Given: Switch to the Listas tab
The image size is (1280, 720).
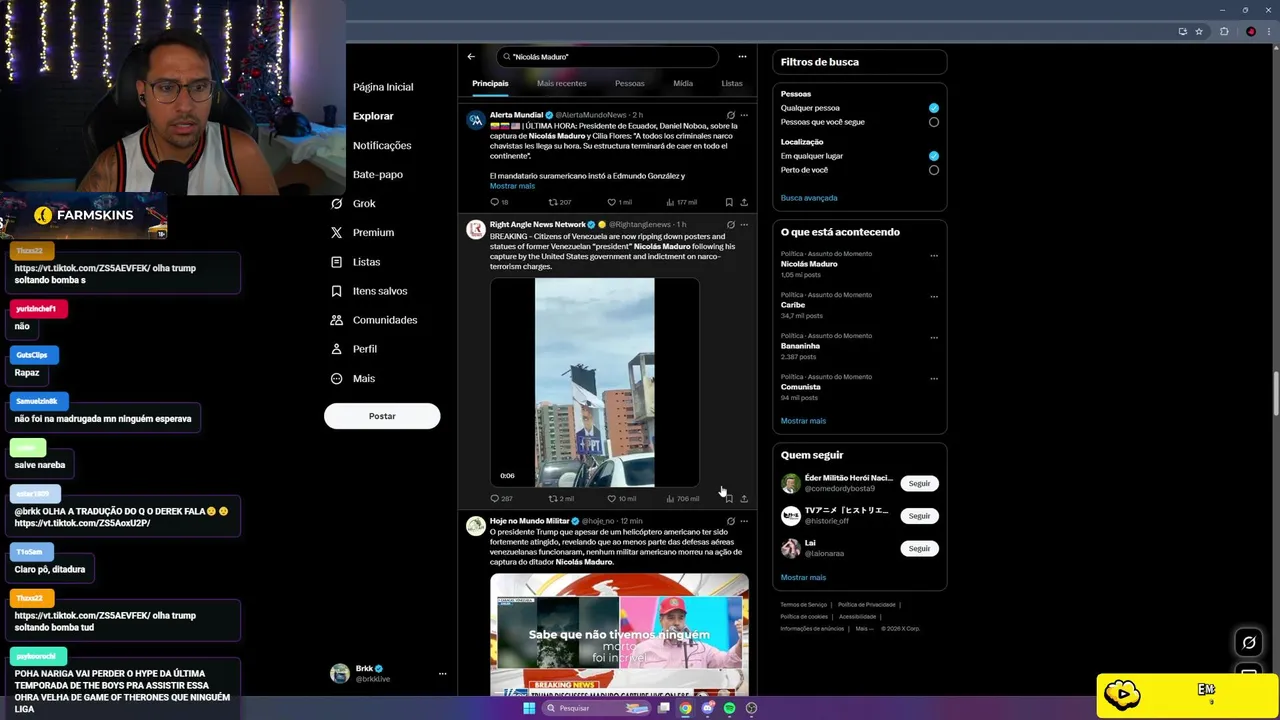Looking at the screenshot, I should (x=732, y=83).
